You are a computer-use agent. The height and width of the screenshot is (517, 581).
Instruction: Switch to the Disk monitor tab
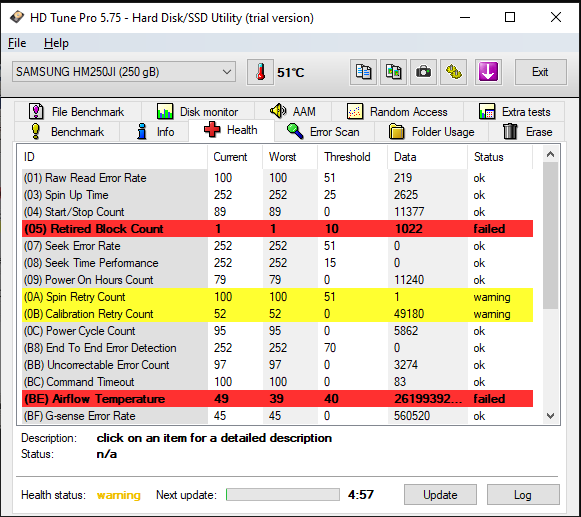click(x=197, y=112)
